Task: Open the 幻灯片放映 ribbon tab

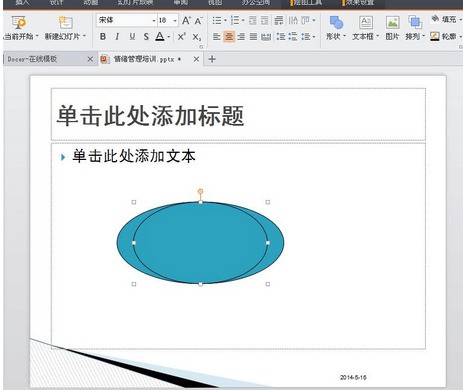Action: point(135,3)
